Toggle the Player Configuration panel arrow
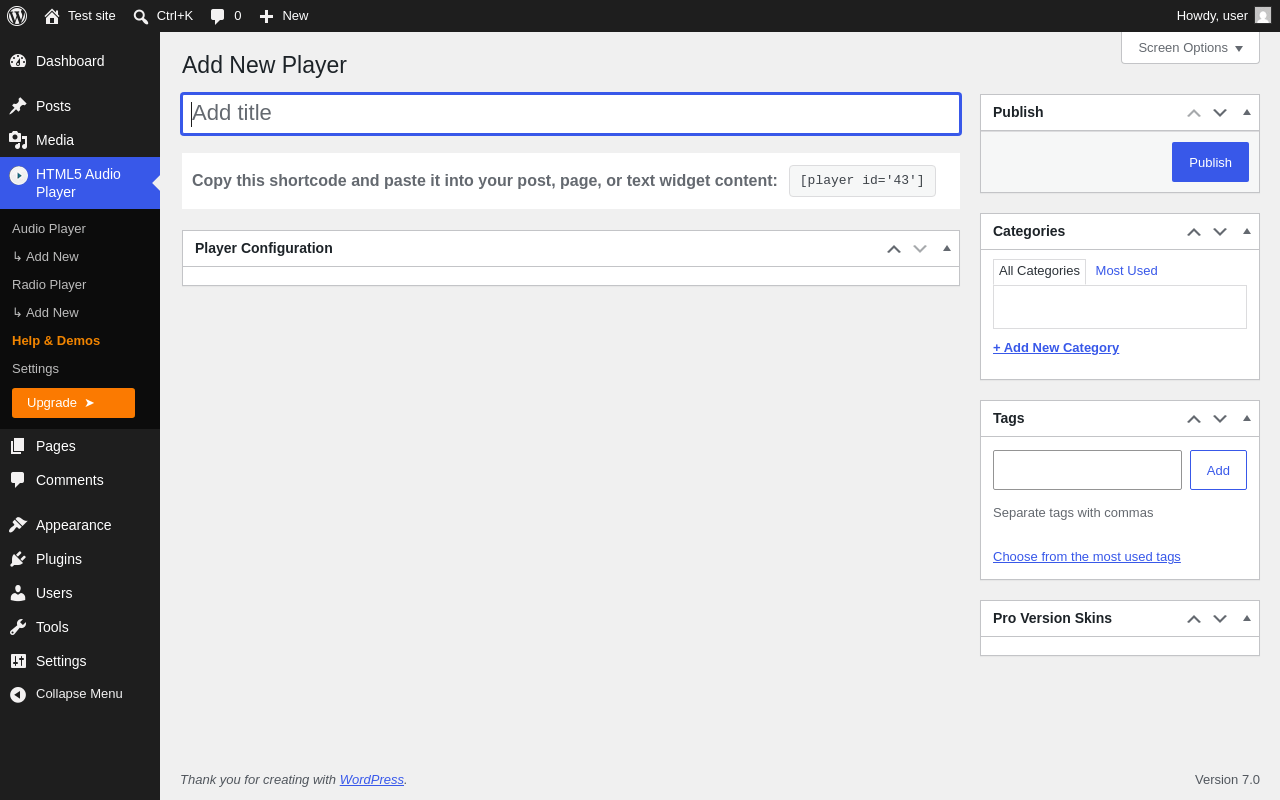Screen dimensions: 1280x800 [947, 248]
